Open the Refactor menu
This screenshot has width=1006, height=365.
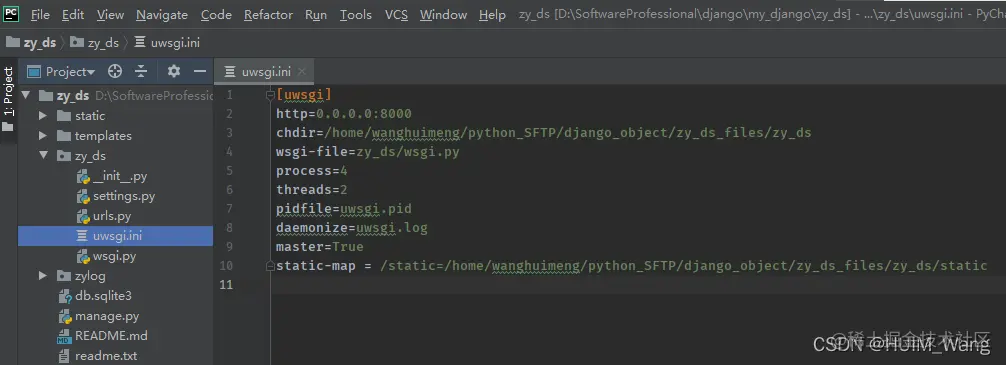click(x=268, y=15)
